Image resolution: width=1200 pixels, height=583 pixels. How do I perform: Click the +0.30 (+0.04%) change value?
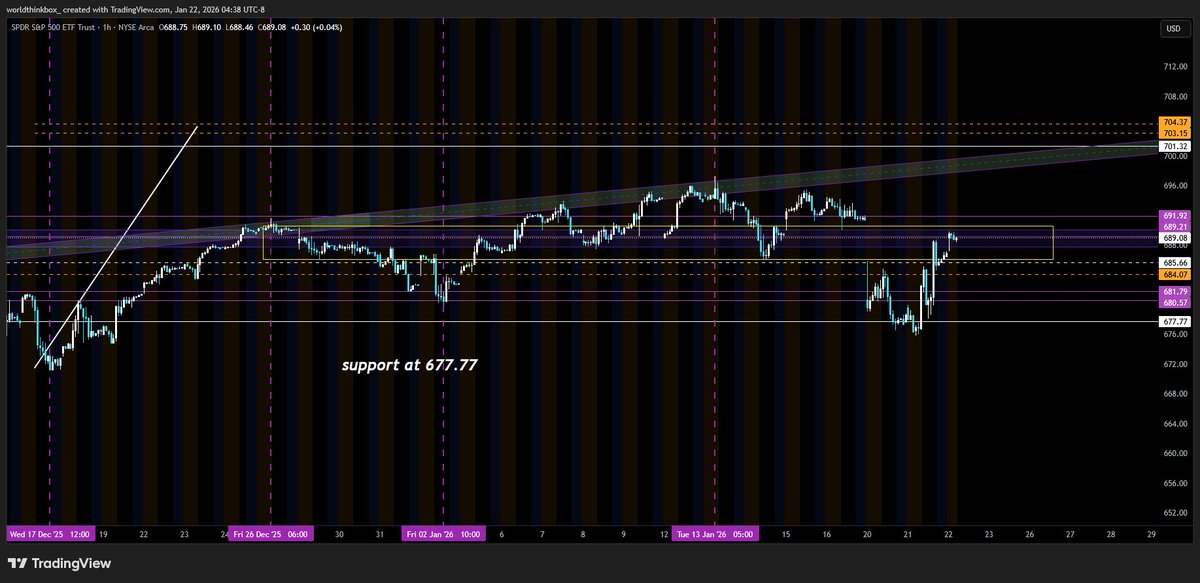(316, 27)
